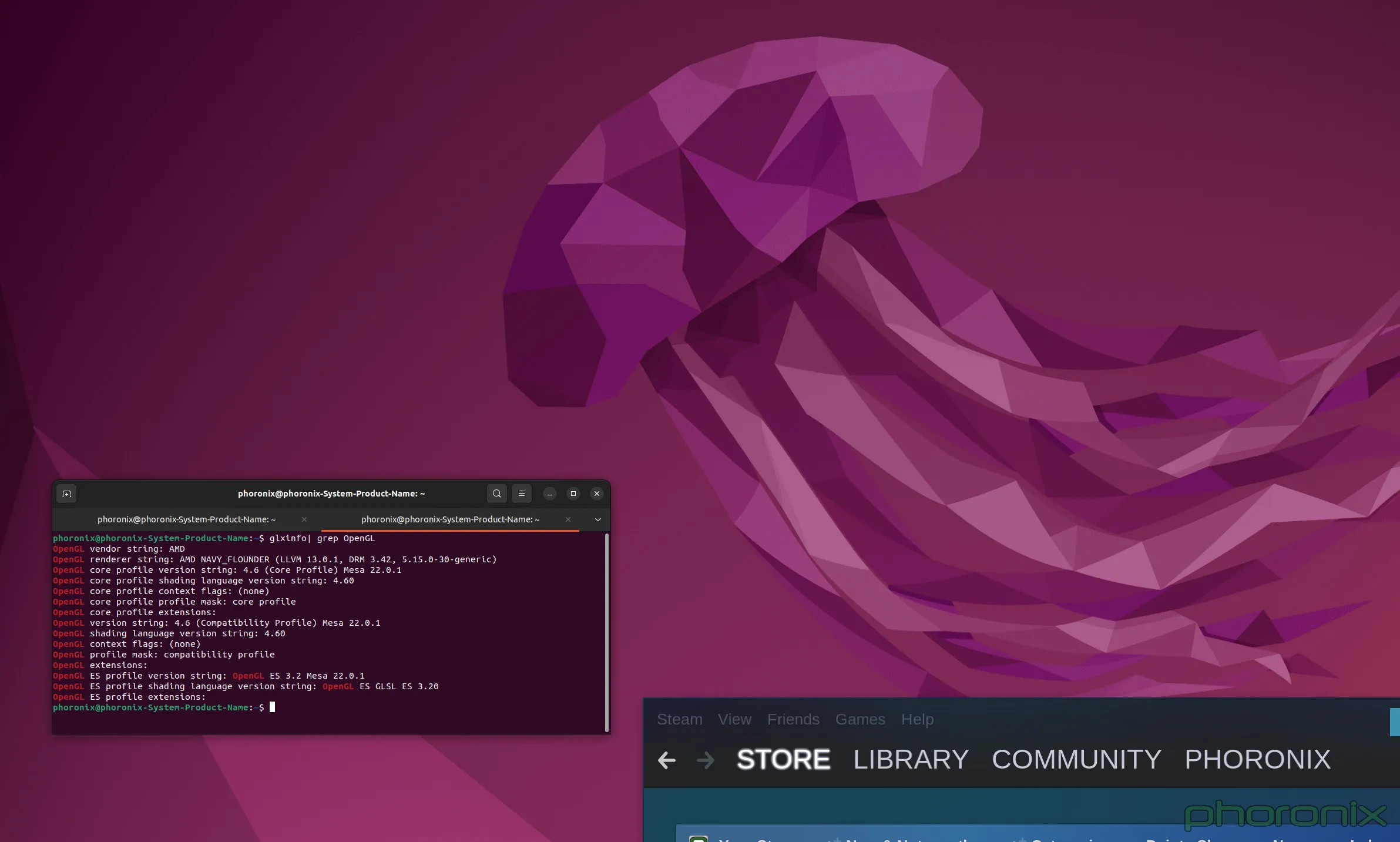The height and width of the screenshot is (842, 1400).
Task: Click the 'OpenGL ES 3.2 Mesa 22.0.1' line
Action: (209, 676)
